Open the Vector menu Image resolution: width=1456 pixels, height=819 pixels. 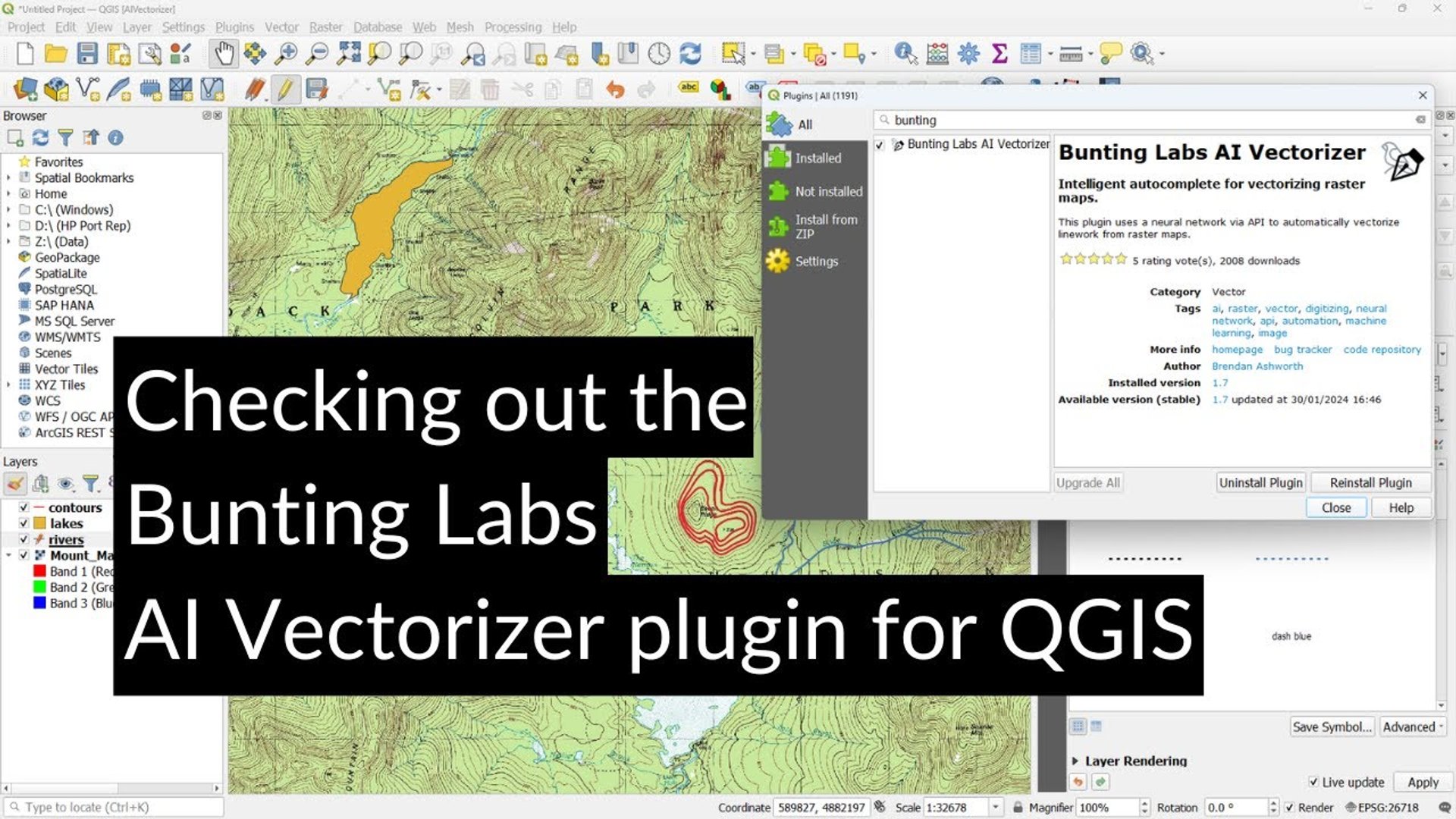click(x=281, y=27)
